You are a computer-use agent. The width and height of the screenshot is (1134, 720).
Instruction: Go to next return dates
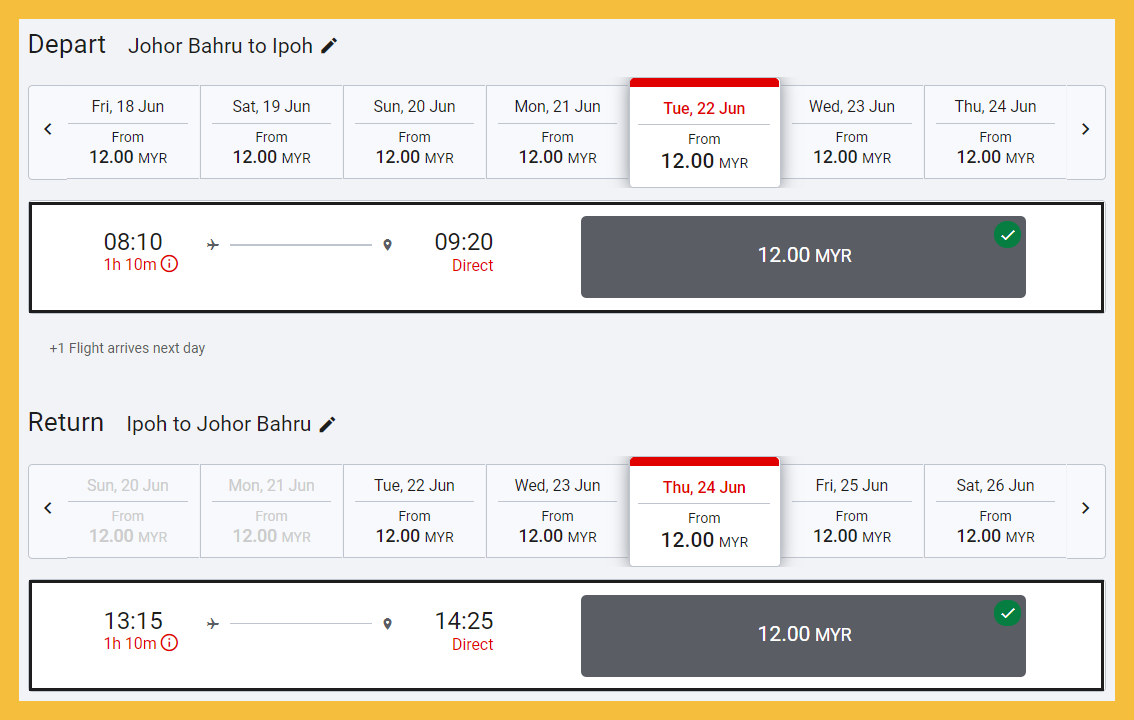click(x=1086, y=509)
